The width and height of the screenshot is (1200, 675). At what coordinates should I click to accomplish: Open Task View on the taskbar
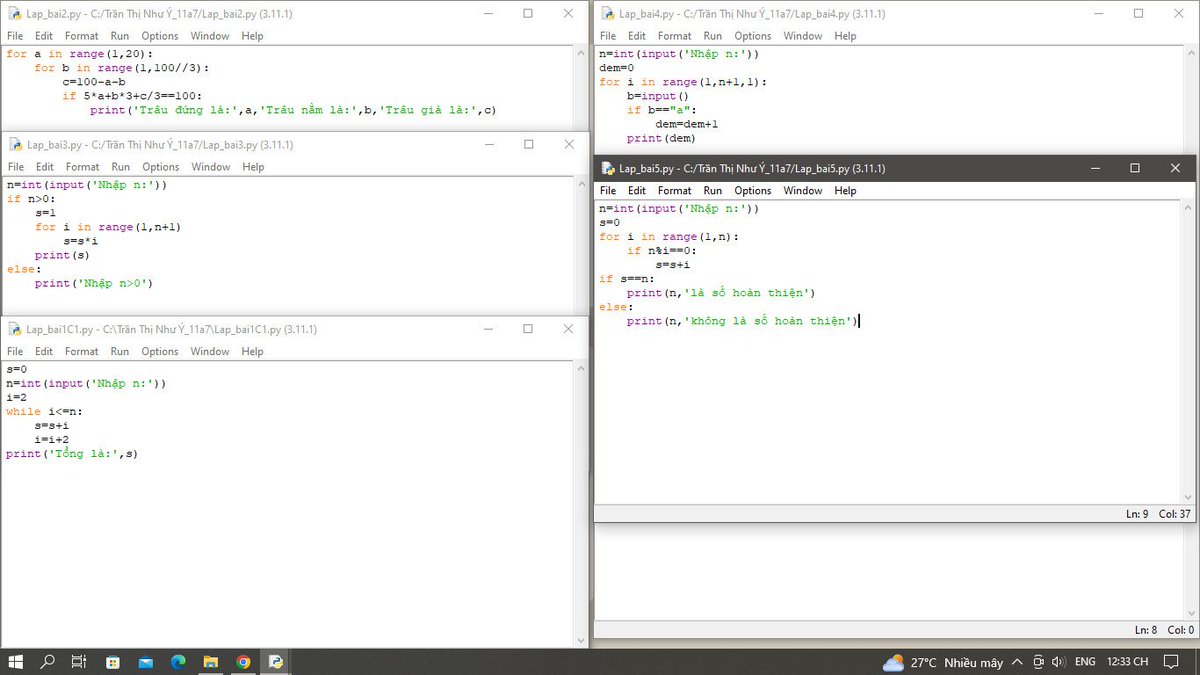tap(79, 662)
